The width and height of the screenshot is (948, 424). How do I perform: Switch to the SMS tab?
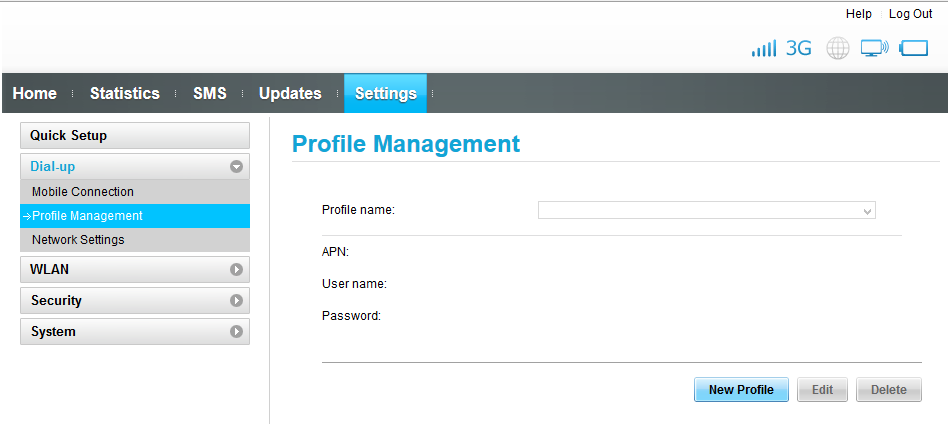point(210,93)
